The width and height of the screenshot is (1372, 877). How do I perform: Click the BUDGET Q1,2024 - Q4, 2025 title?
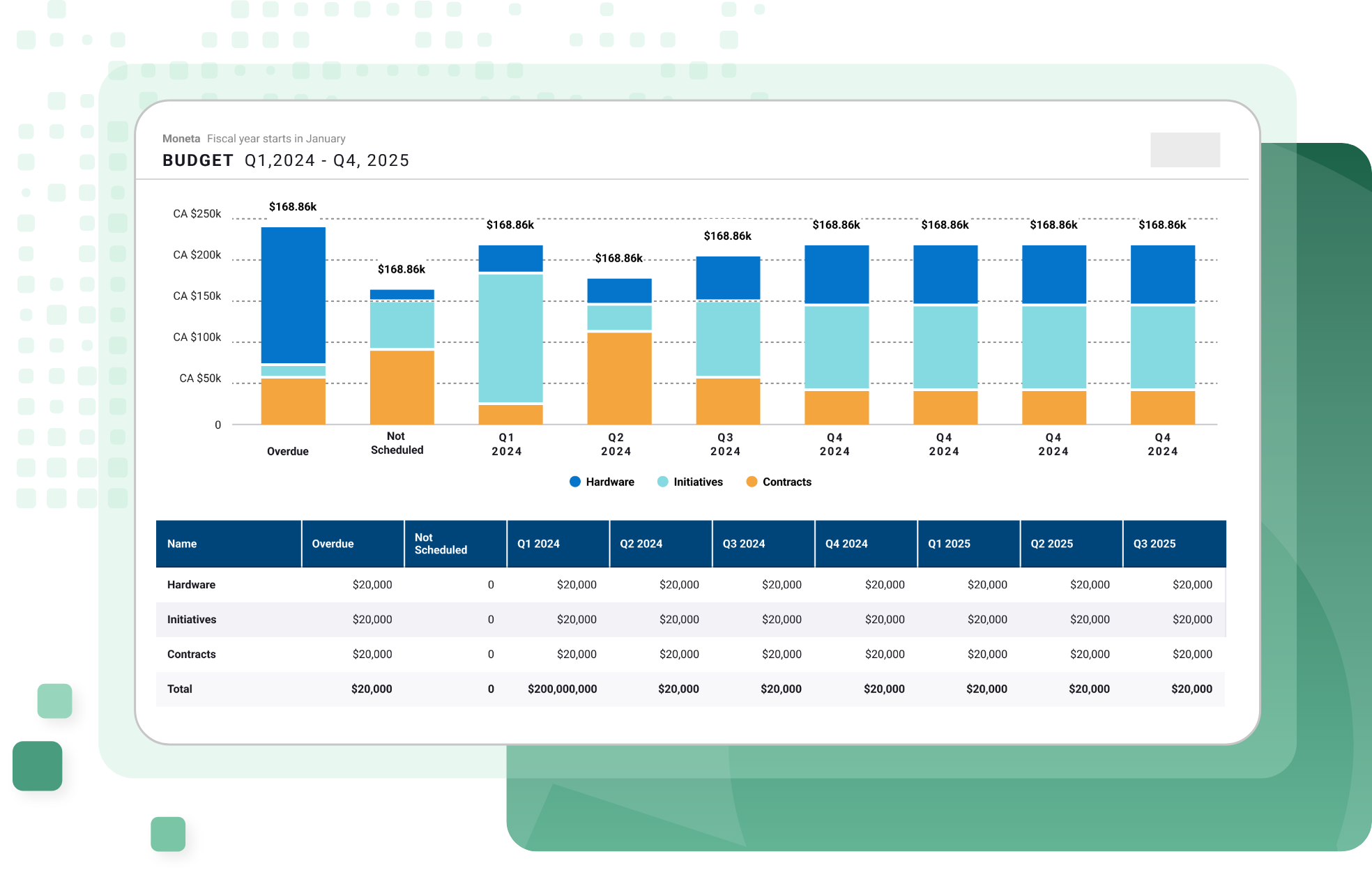[x=286, y=161]
